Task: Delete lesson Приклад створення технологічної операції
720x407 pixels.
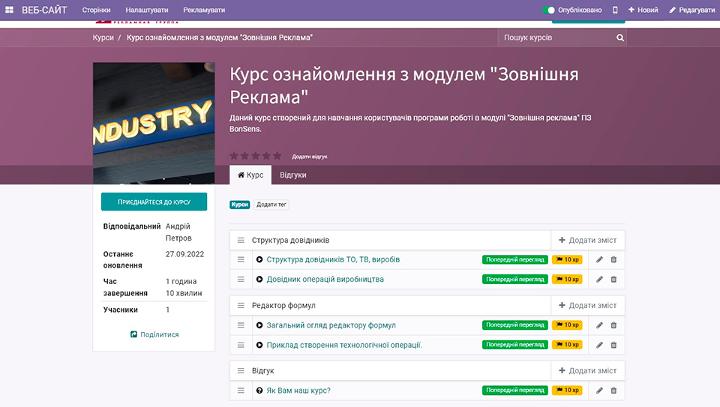Action: (x=613, y=345)
